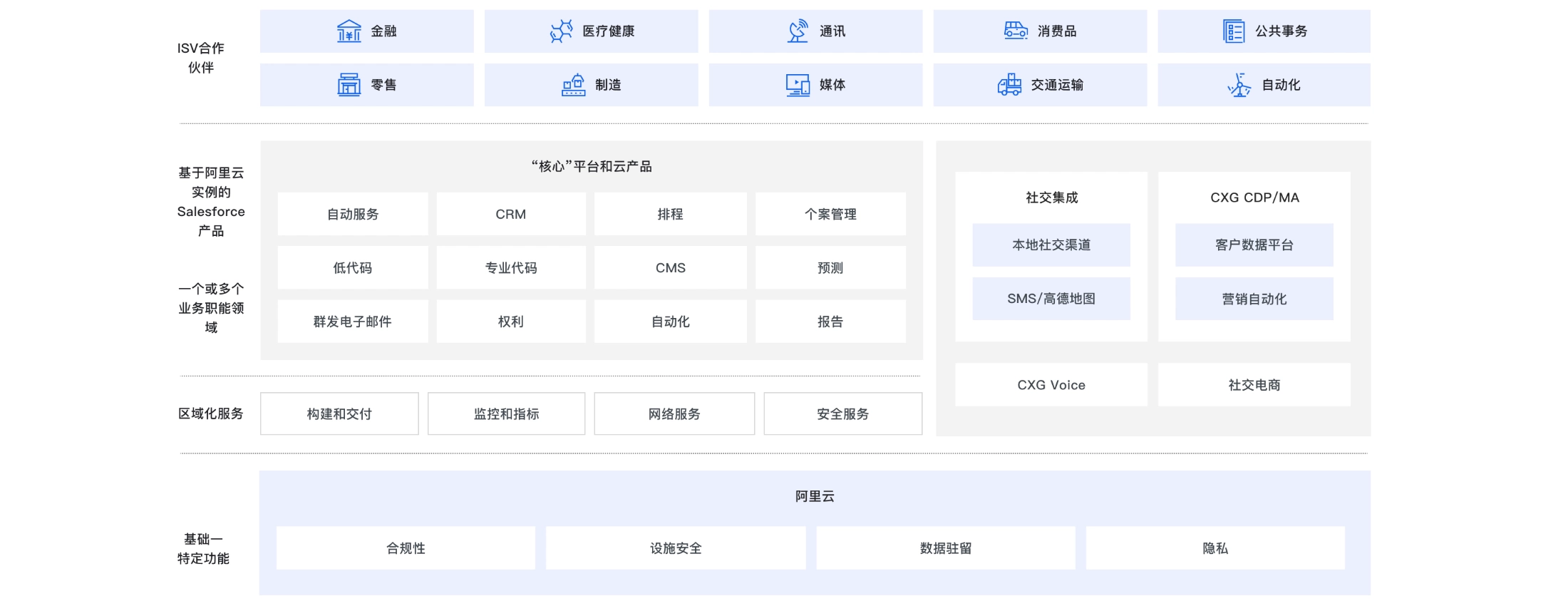Click the CXG CDP/MA heading
Screen dimensions: 1568x606
[x=1254, y=197]
